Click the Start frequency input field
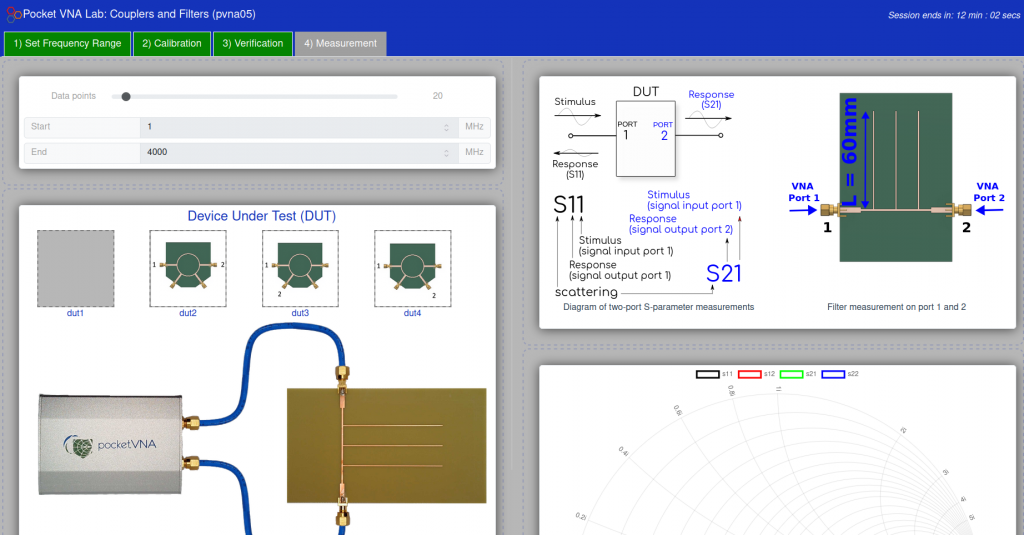Viewport: 1024px width, 535px height. pos(300,127)
